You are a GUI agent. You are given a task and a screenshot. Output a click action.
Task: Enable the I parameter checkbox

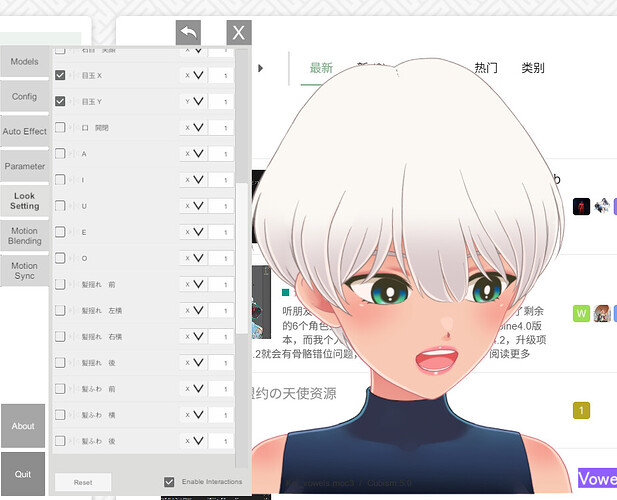tap(60, 180)
